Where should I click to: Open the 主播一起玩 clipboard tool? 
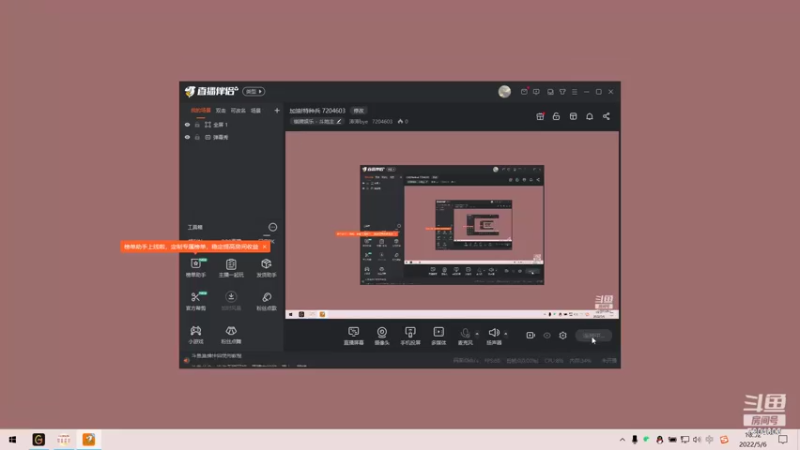[x=231, y=267]
